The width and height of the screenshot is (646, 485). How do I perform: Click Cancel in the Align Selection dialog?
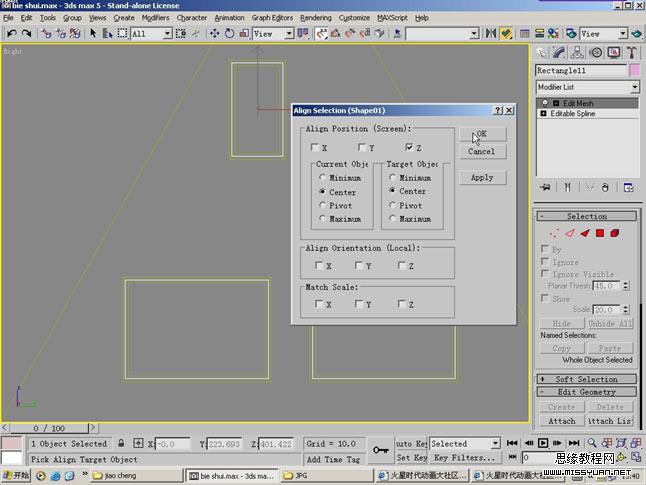[482, 151]
